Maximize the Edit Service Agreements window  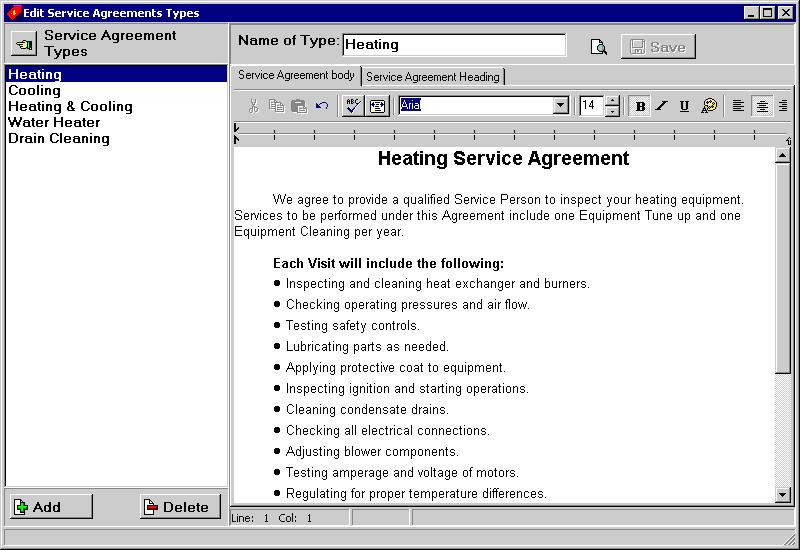[767, 12]
